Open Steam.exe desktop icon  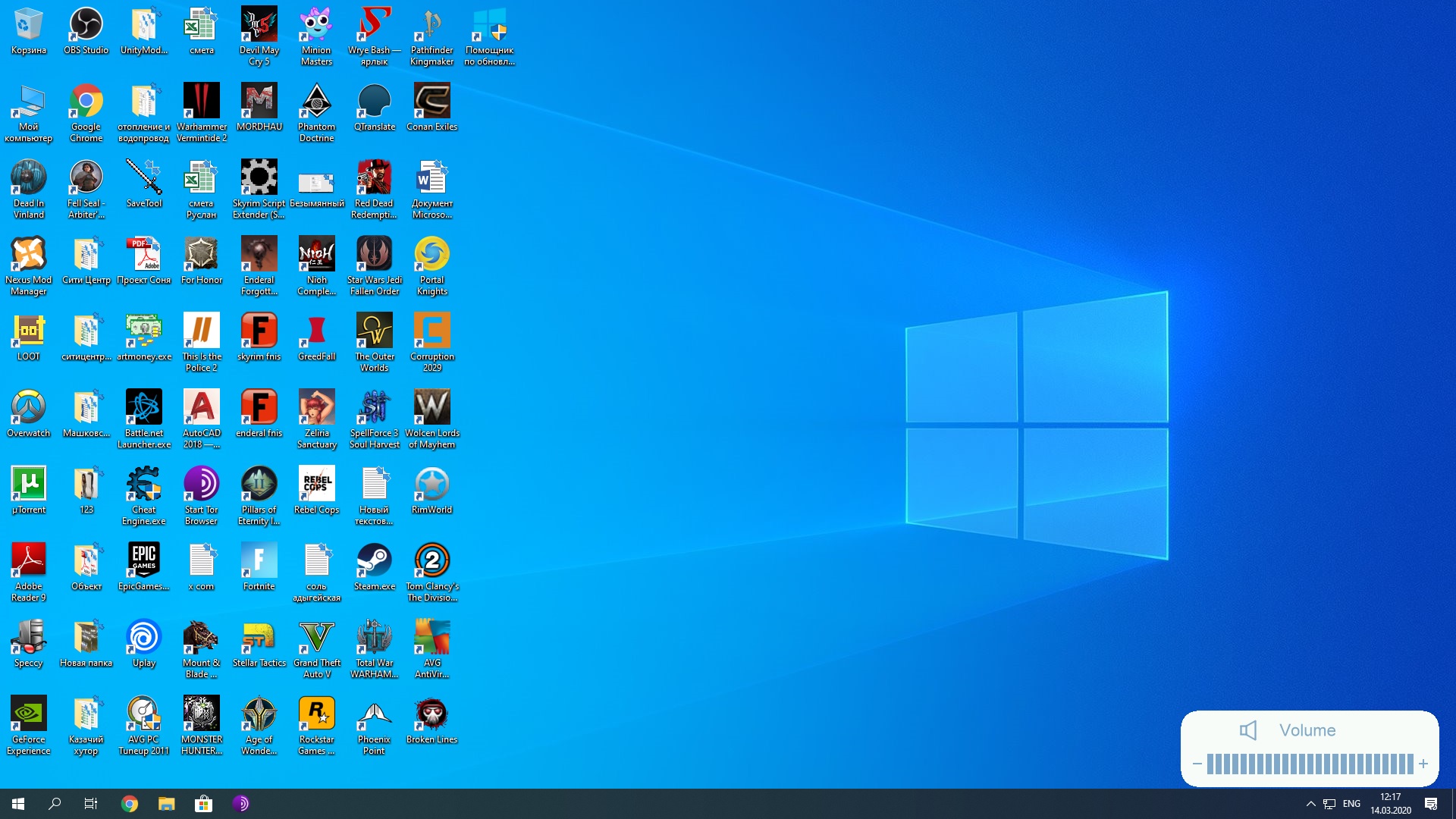click(374, 567)
